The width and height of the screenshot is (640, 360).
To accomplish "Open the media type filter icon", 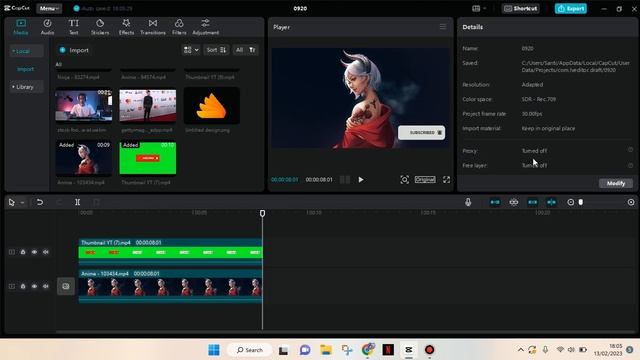I will point(252,50).
